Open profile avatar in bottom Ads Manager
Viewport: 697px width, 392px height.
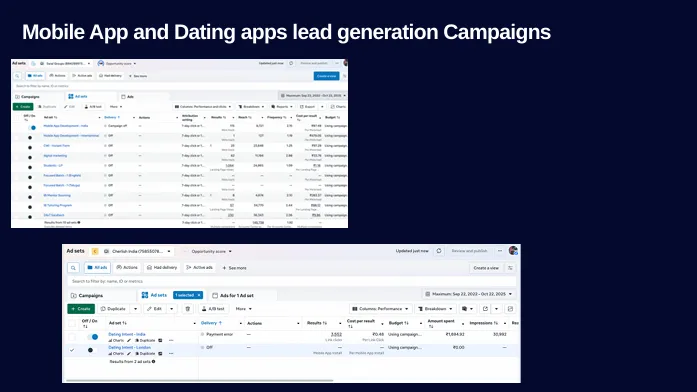point(513,251)
